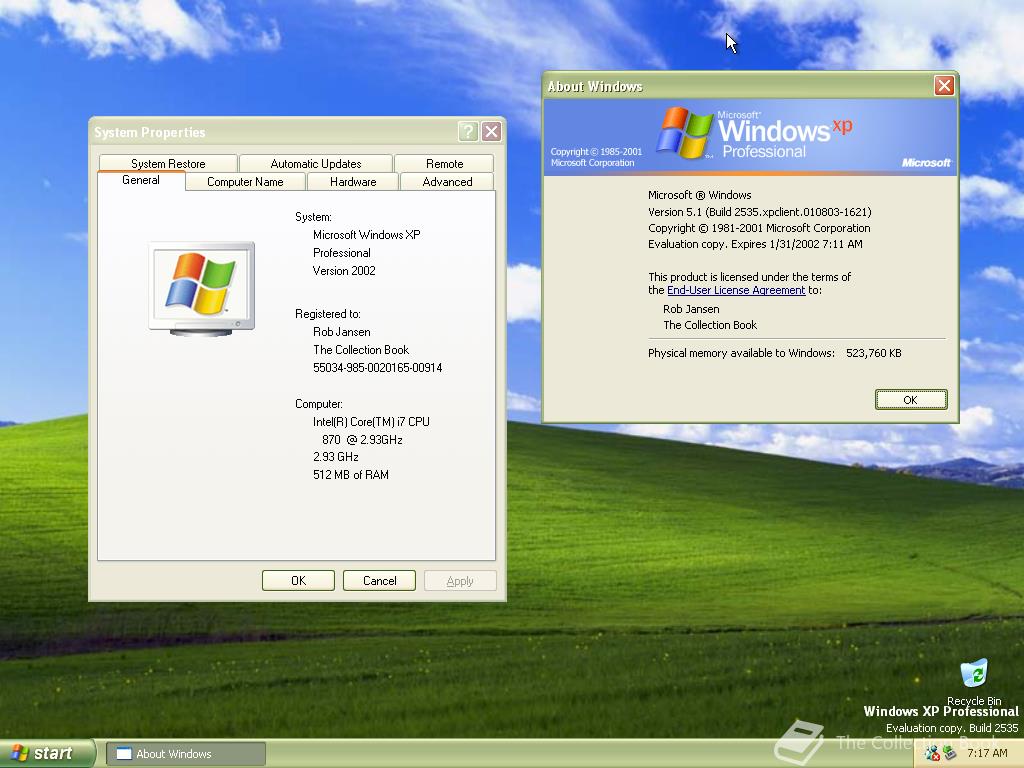The image size is (1024, 768).
Task: Click the Safely Remove Hardware tray icon
Action: 950,753
